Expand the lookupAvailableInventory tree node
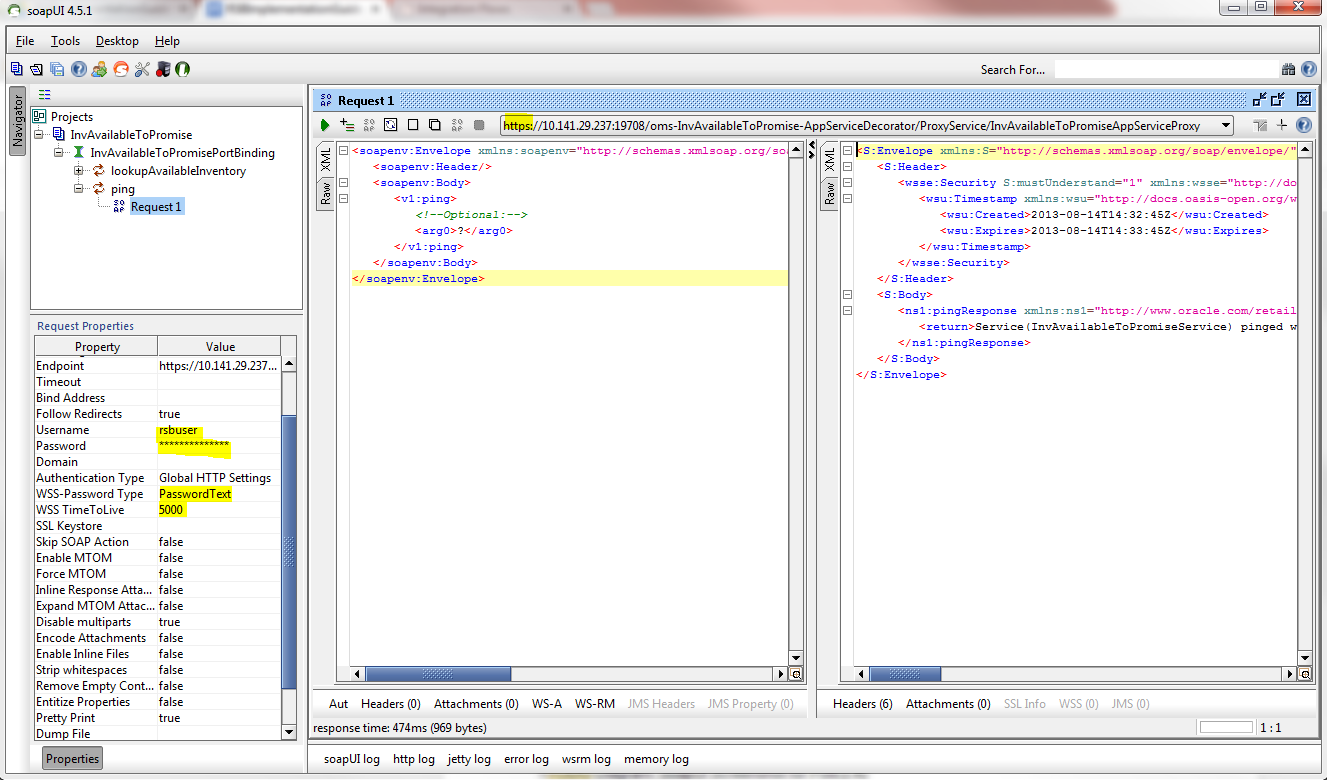The height and width of the screenshot is (780, 1327). [78, 171]
